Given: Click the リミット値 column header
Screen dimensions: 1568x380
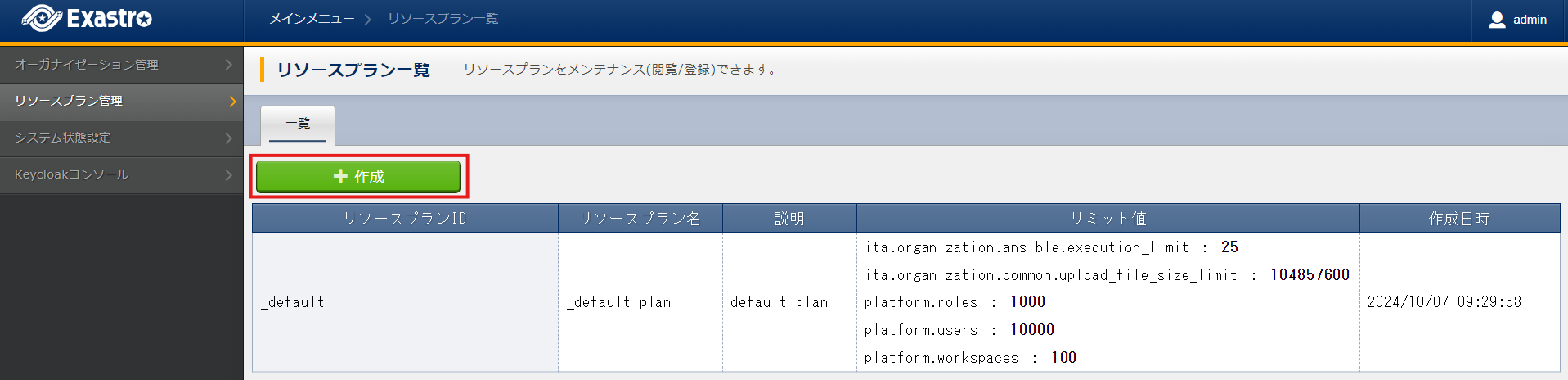Looking at the screenshot, I should (x=1107, y=219).
